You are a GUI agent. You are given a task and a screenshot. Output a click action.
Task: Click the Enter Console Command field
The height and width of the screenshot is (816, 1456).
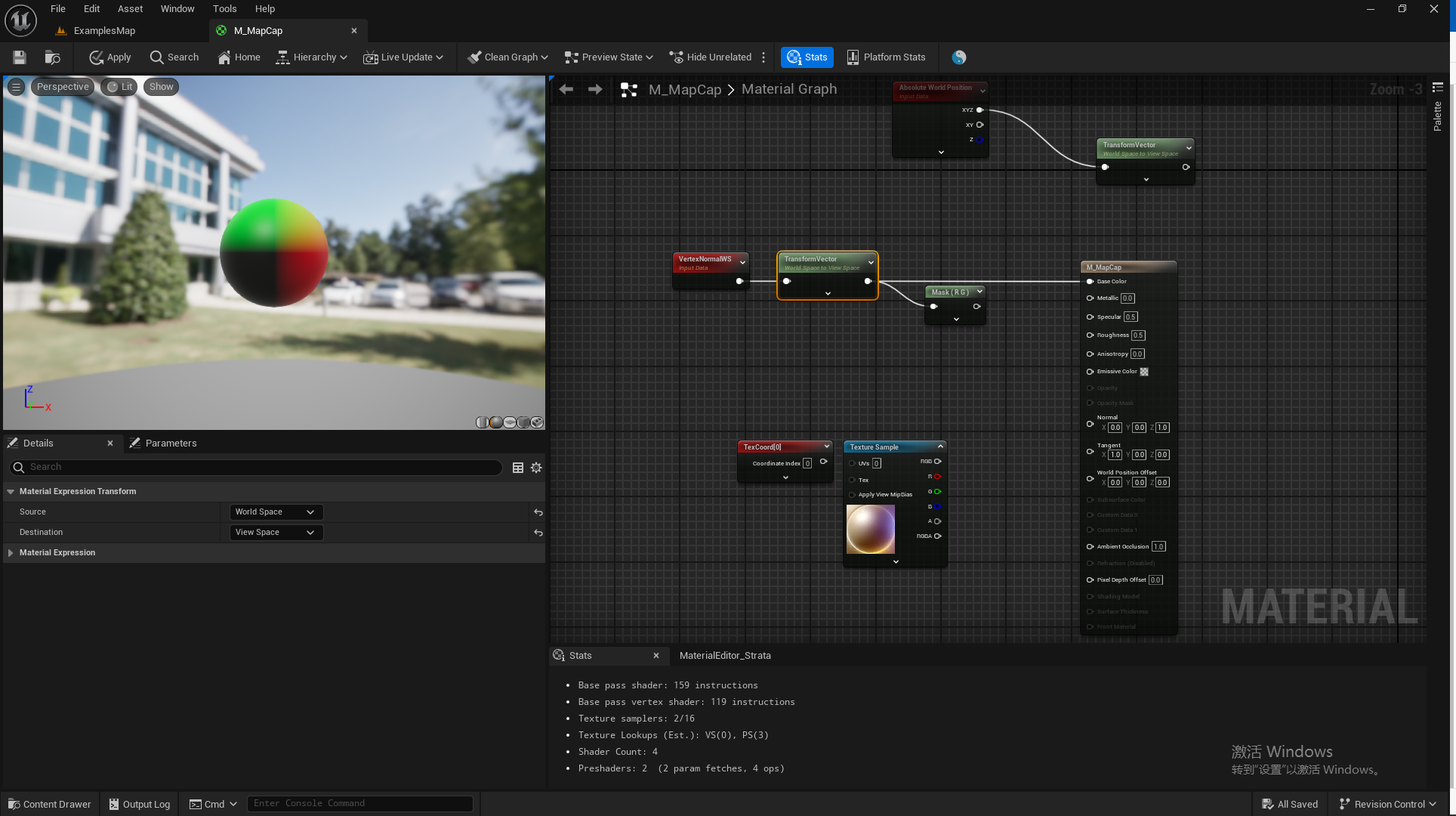click(x=359, y=803)
